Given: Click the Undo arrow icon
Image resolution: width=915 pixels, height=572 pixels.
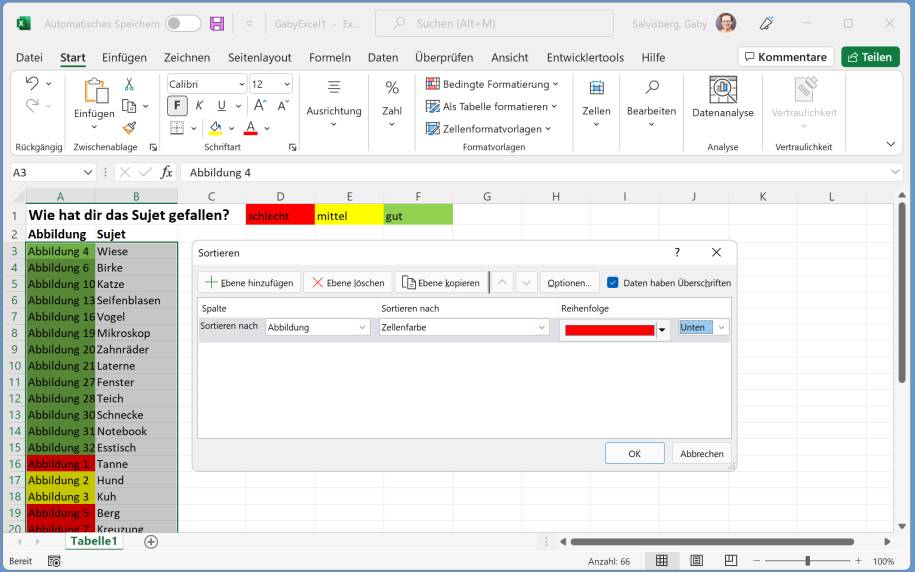Looking at the screenshot, I should click(x=31, y=84).
